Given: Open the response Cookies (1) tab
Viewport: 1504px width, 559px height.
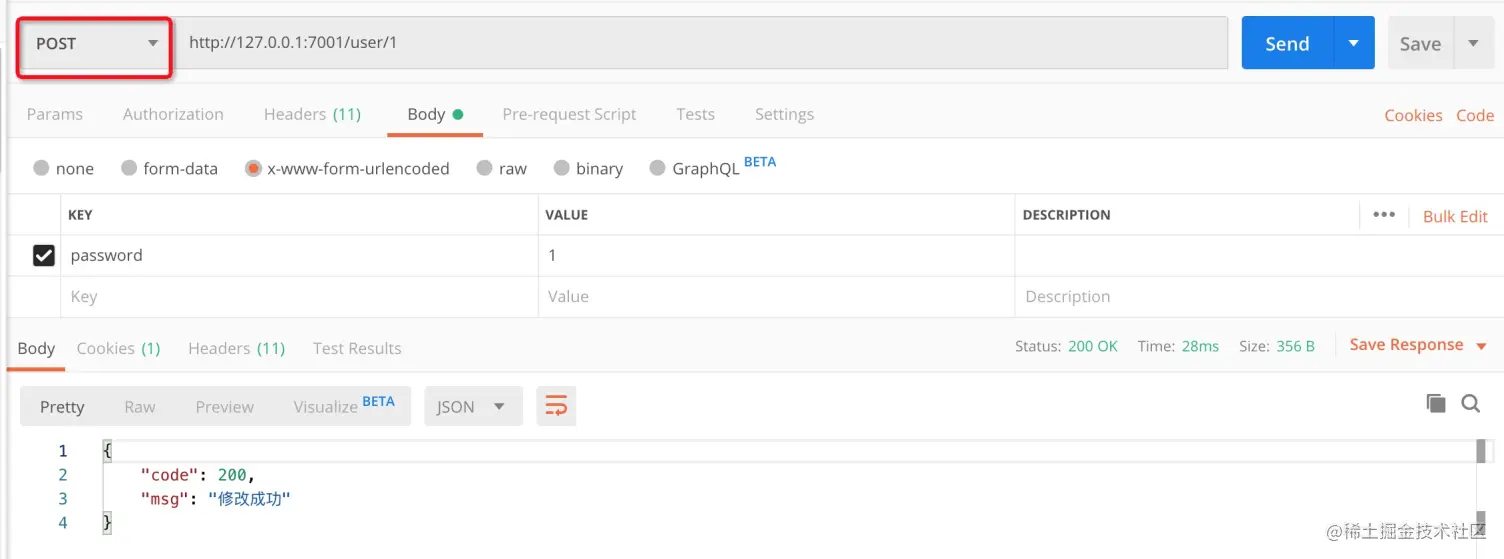Looking at the screenshot, I should tap(118, 348).
